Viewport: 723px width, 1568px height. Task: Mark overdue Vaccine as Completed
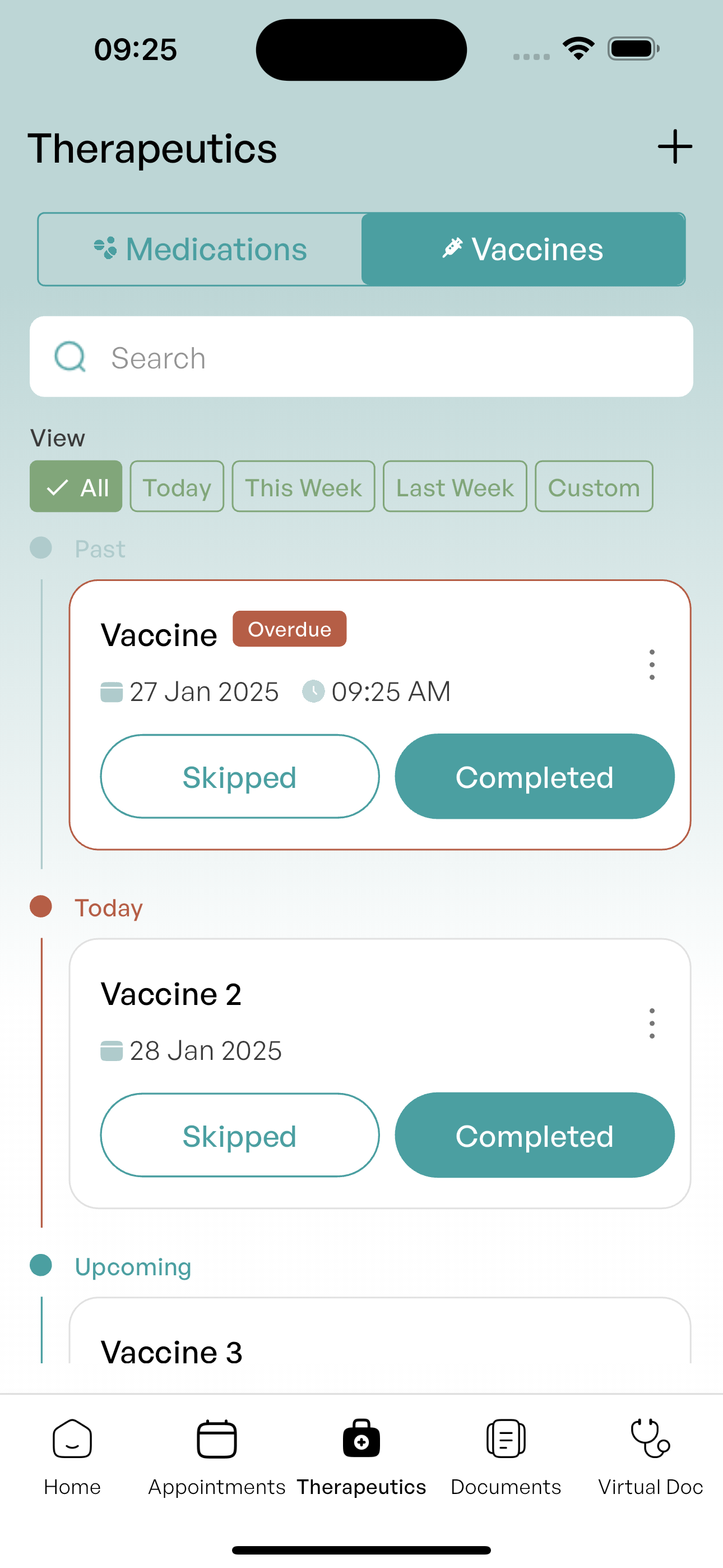534,777
